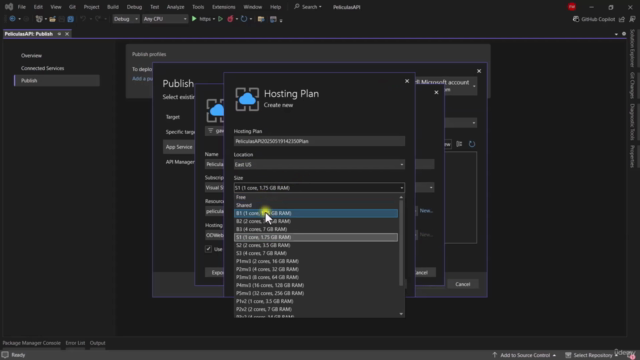The width and height of the screenshot is (640, 360).
Task: Open Overview in the Publish sidebar
Action: coord(31,56)
